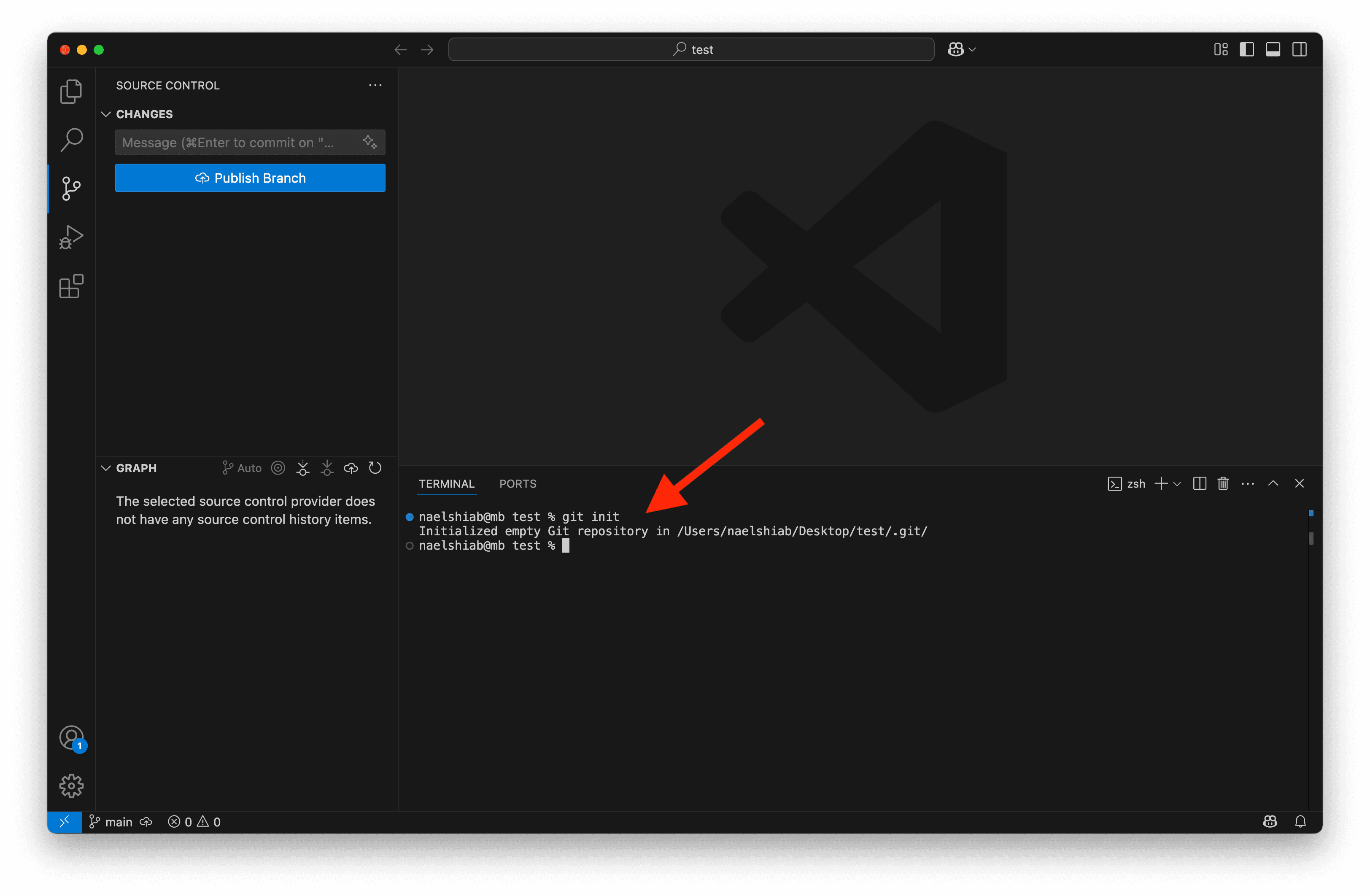Screen dimensions: 1370x896
Task: Refresh the source control graph
Action: point(375,468)
